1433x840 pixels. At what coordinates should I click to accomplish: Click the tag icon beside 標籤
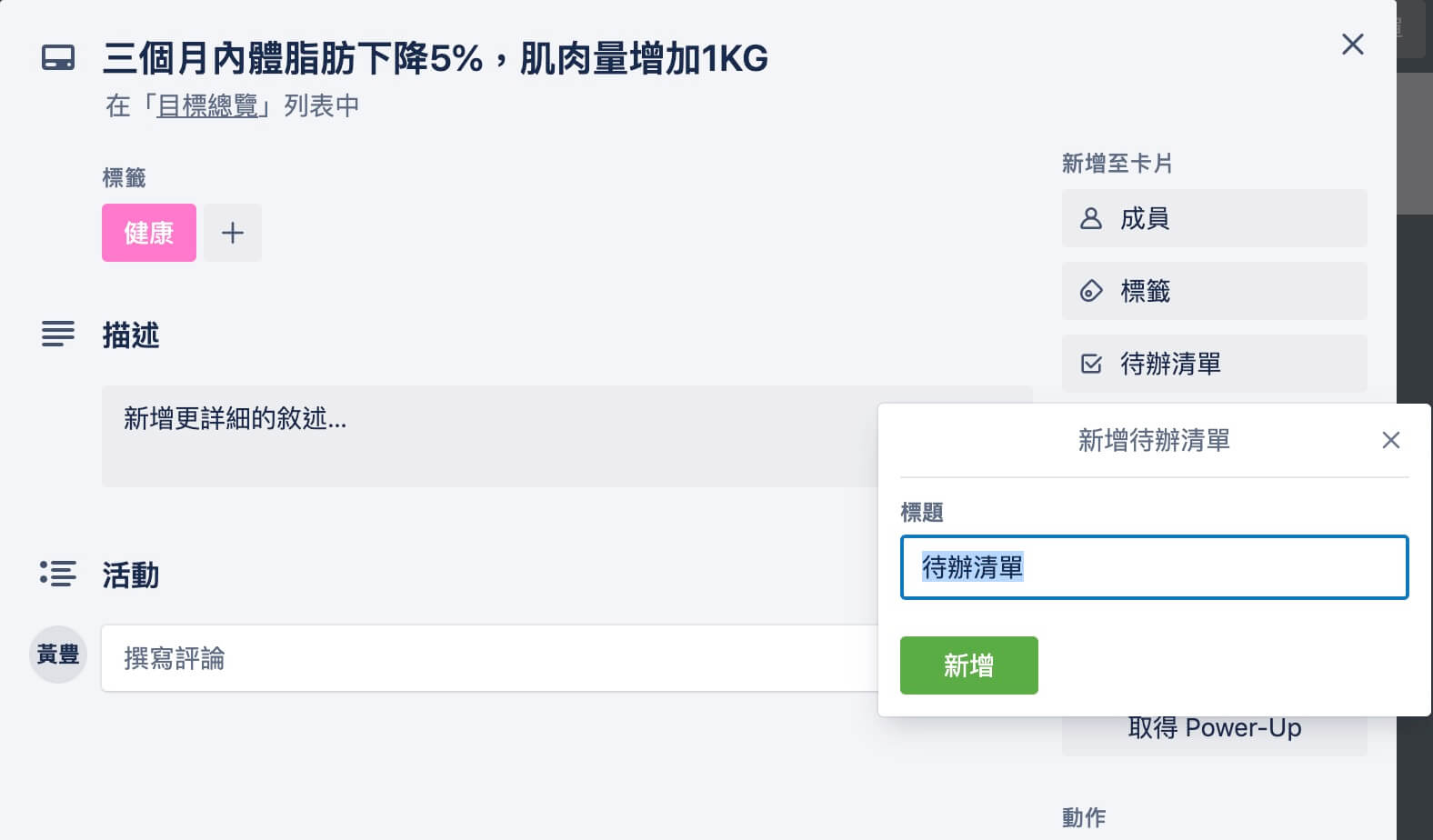(x=1091, y=291)
